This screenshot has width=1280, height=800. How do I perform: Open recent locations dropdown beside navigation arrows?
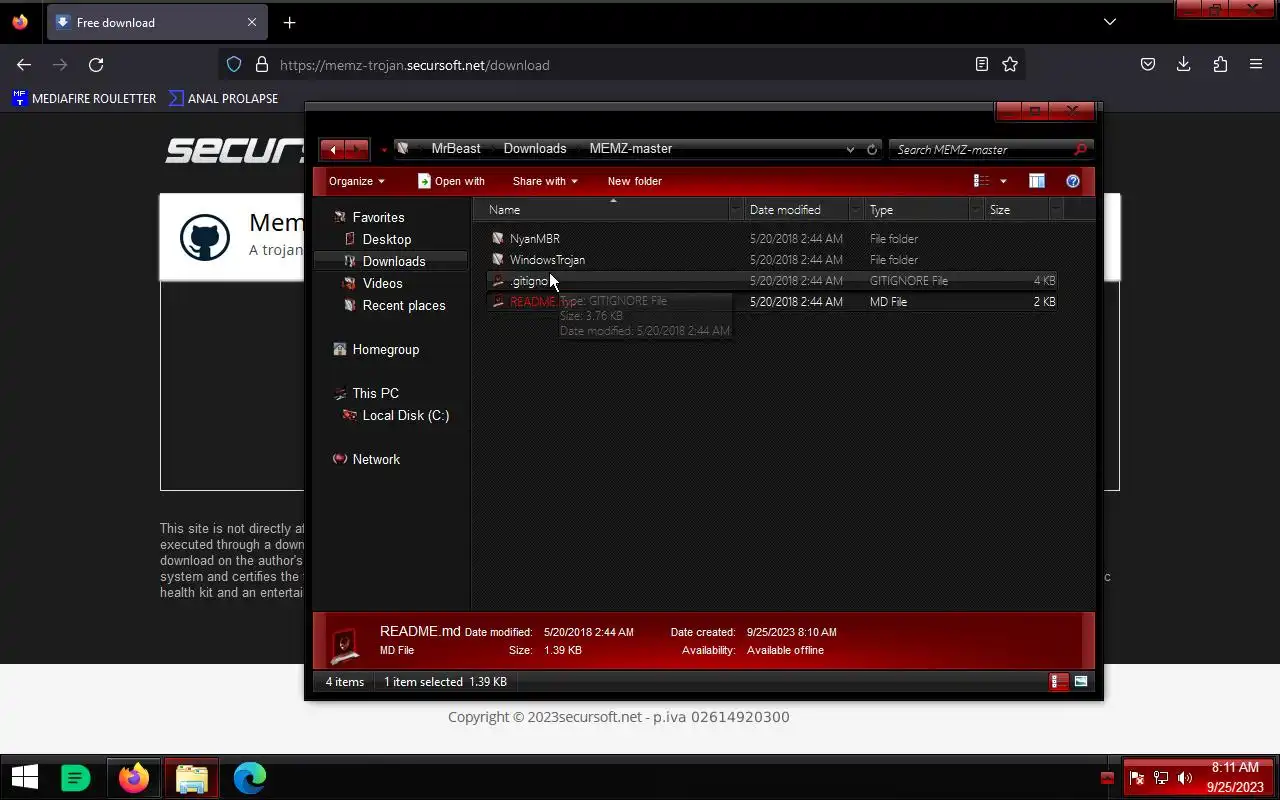pyautogui.click(x=383, y=150)
